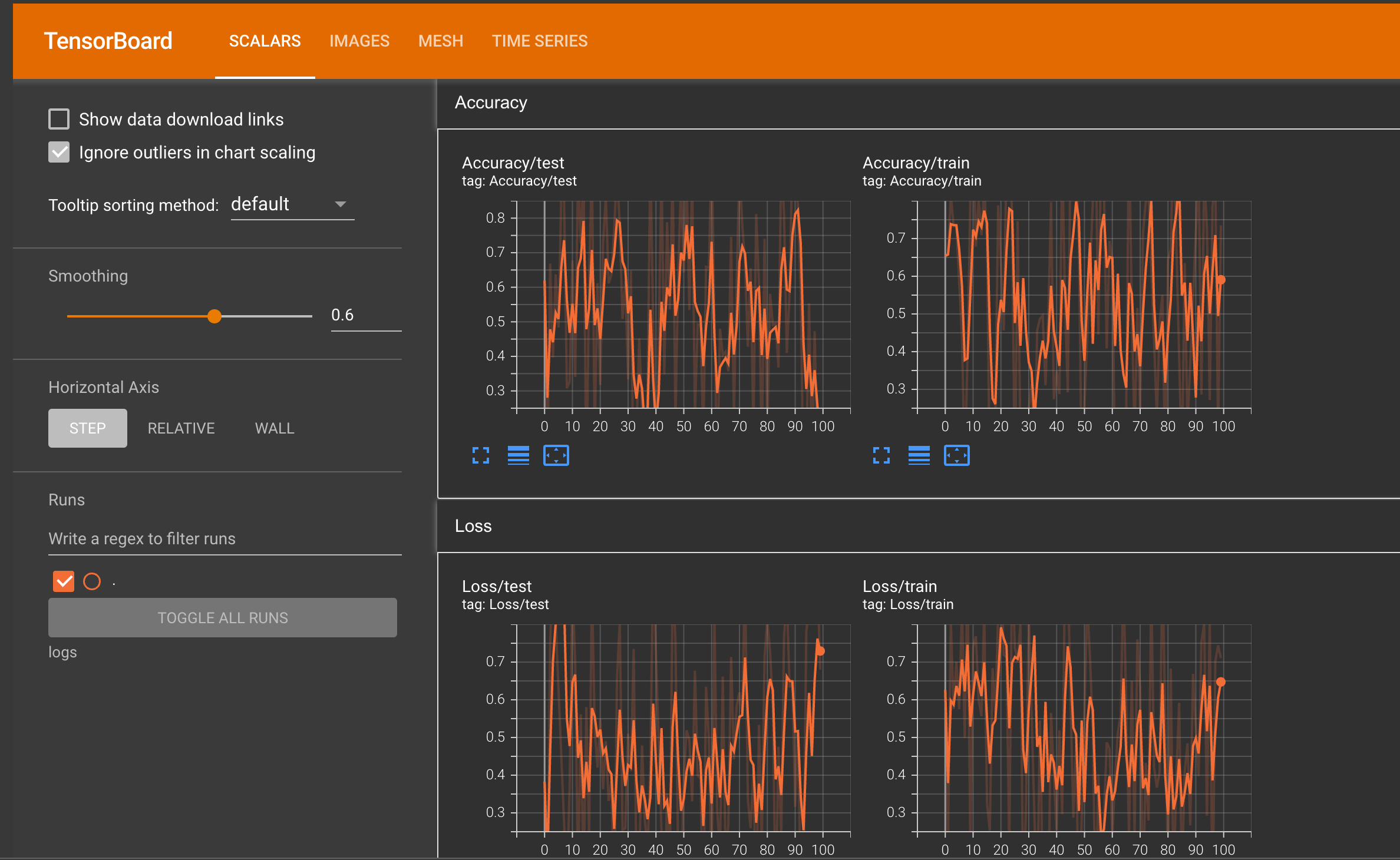Uncheck Ignore outliers in chart scaling
The width and height of the screenshot is (1400, 860).
59,152
